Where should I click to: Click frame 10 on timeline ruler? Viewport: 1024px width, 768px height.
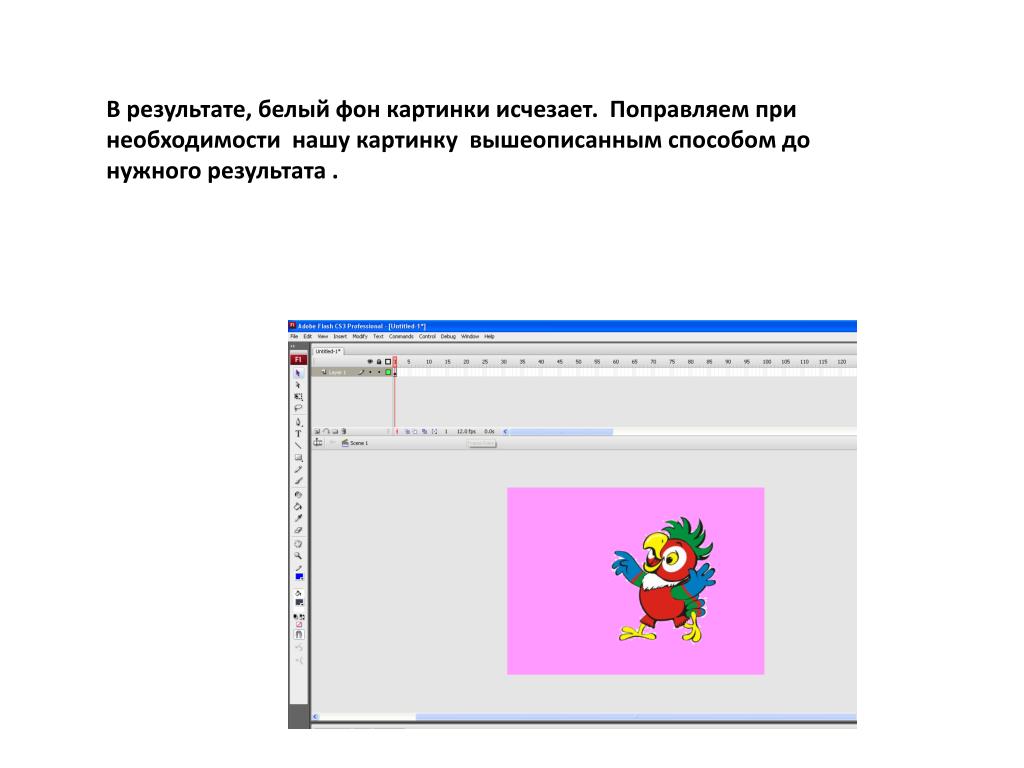pos(429,361)
